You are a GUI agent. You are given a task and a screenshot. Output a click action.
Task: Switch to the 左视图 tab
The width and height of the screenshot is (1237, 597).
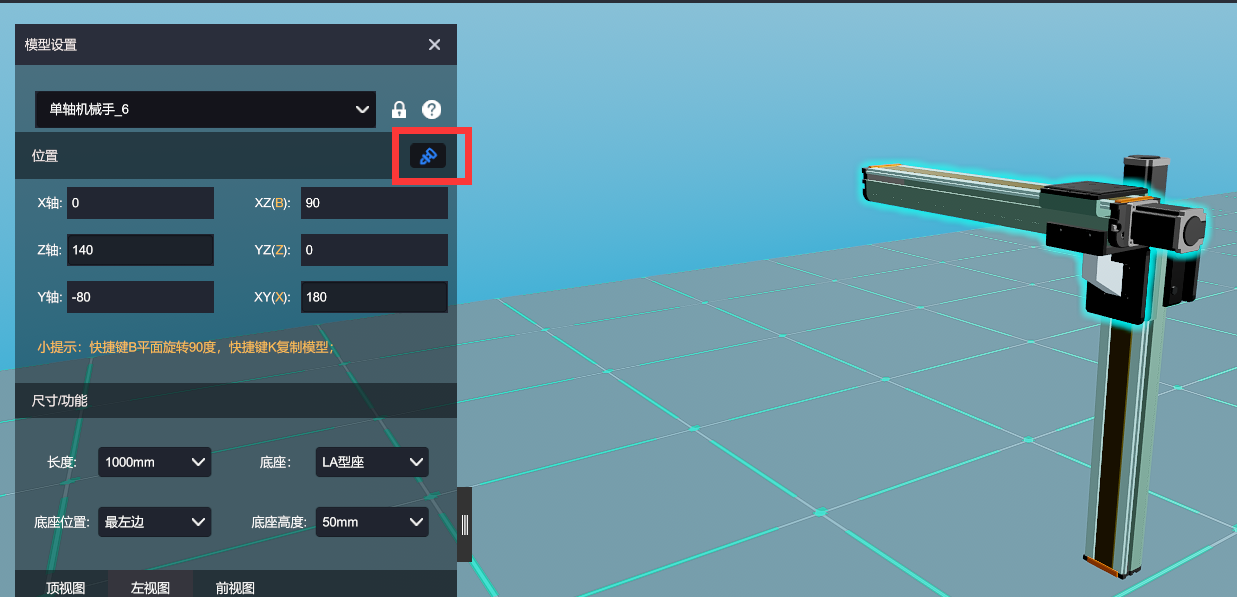150,587
